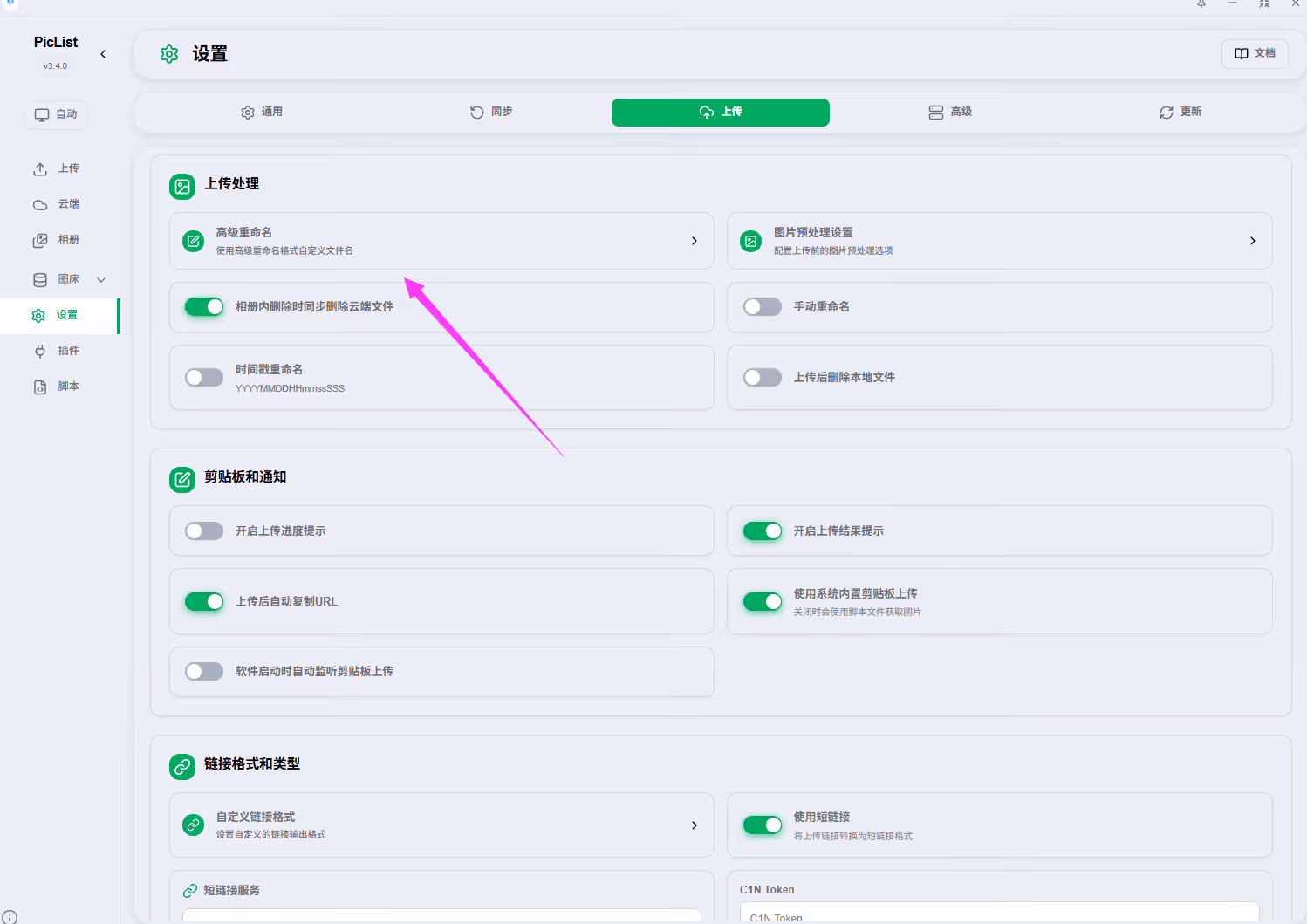Collapse the PicList sidebar with the arrow

click(x=103, y=54)
